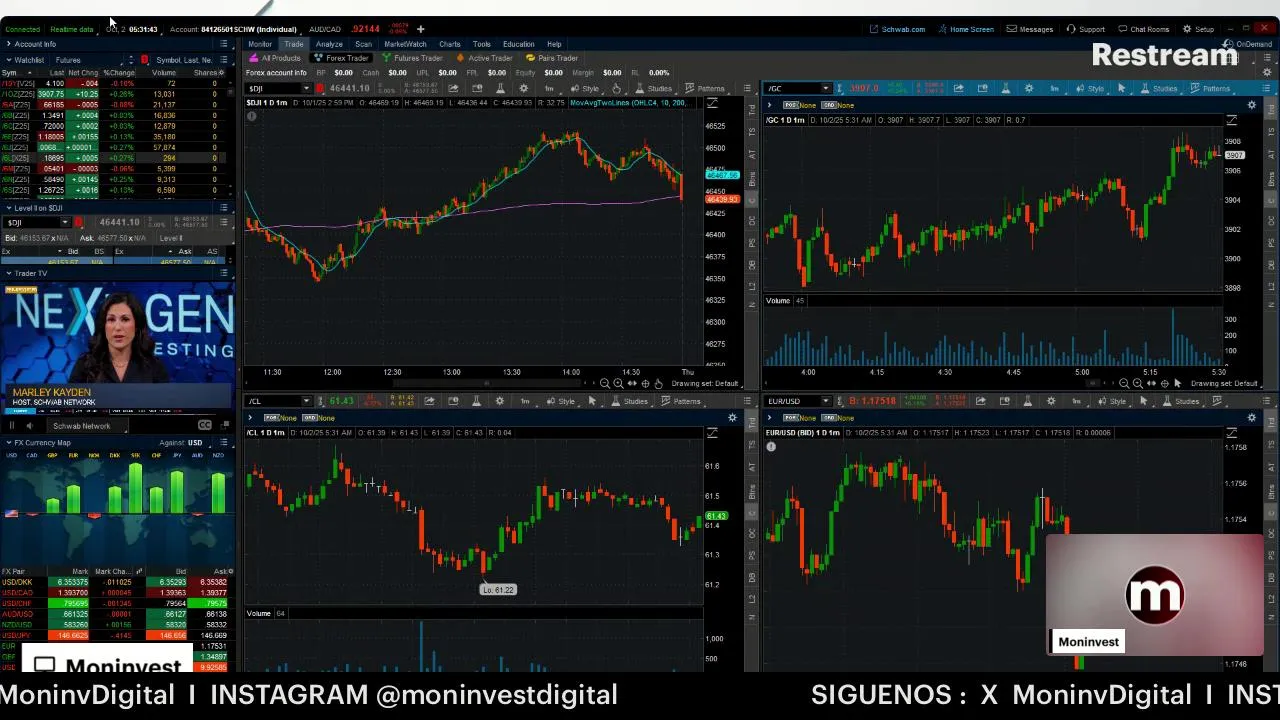Open Studies on the /GC chart
The width and height of the screenshot is (1280, 720).
click(x=1159, y=88)
